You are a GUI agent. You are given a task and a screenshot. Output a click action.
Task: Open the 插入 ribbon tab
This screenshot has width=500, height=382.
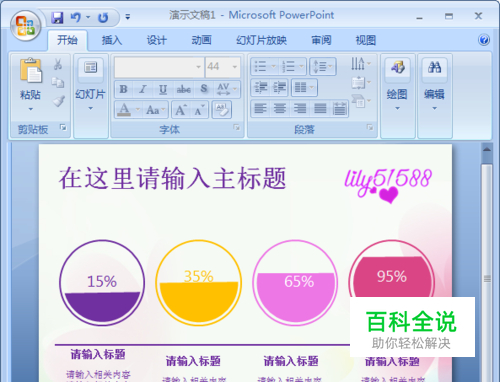(x=112, y=40)
